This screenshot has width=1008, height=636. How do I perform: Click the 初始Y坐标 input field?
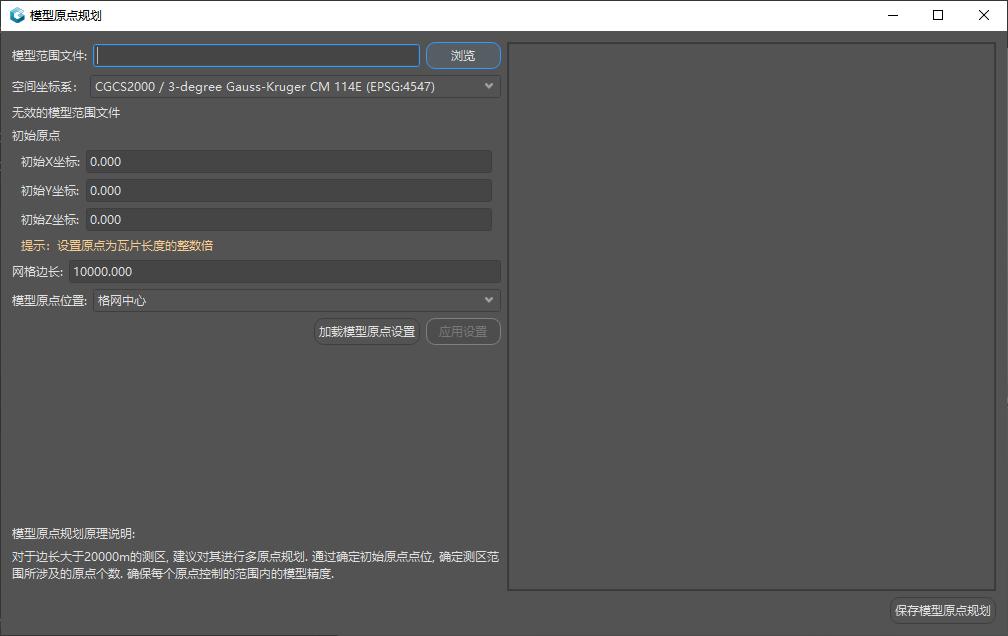pyautogui.click(x=289, y=190)
